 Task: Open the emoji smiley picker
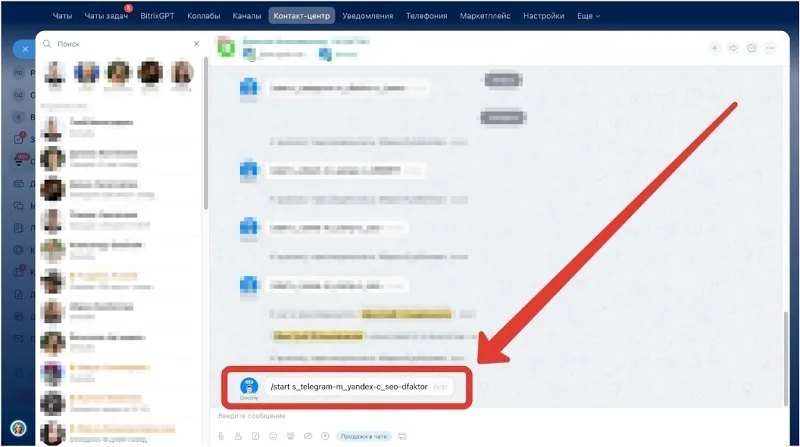[x=273, y=436]
